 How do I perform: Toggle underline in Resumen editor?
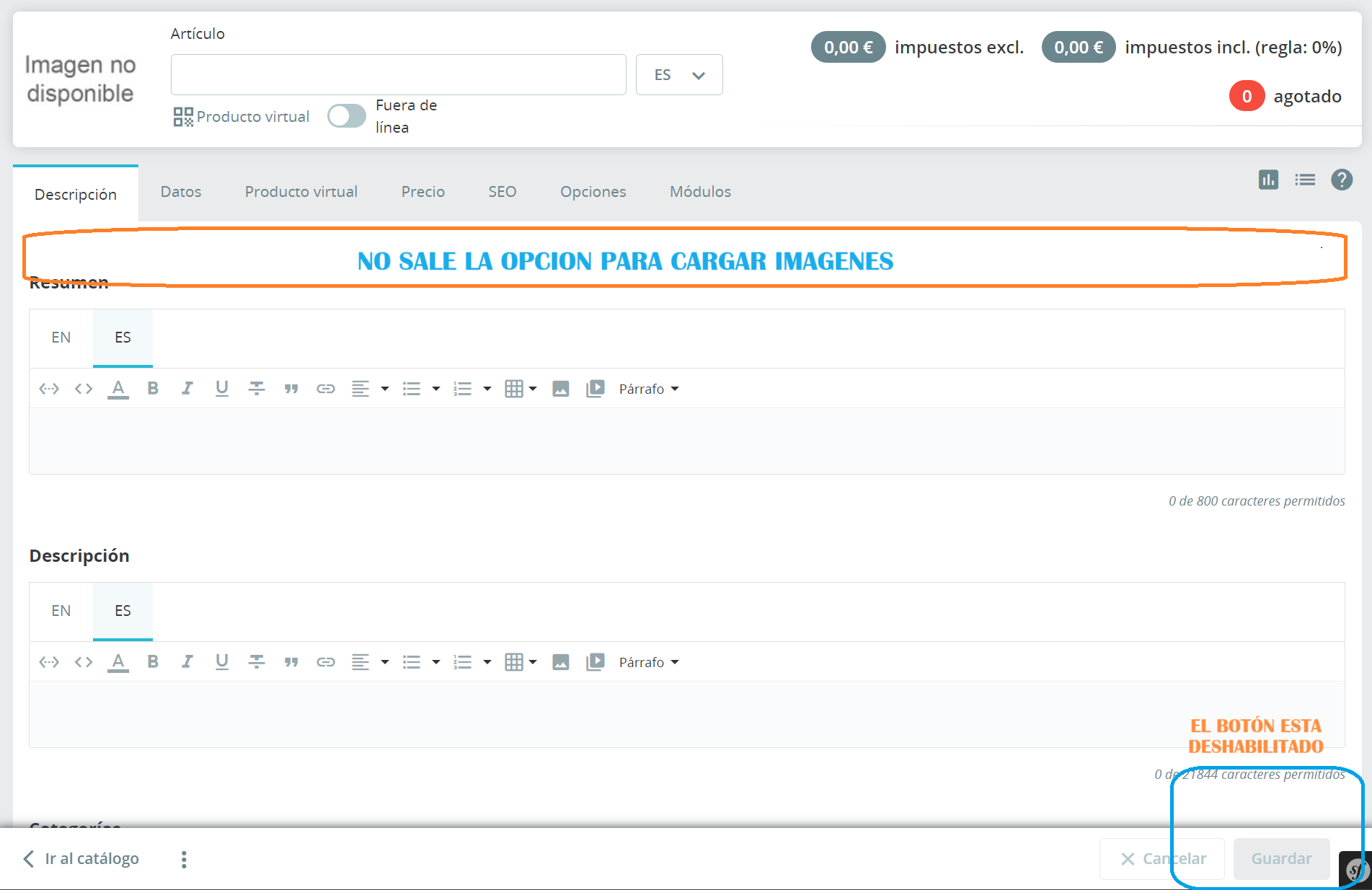[222, 389]
